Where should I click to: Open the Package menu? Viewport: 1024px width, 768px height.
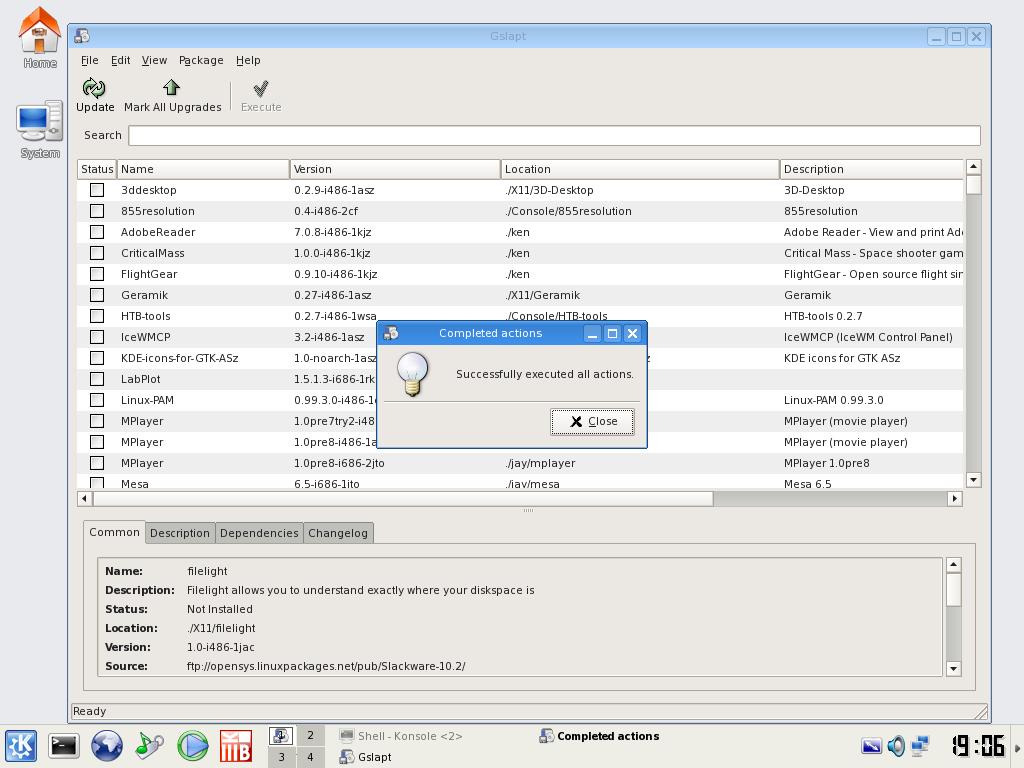201,60
